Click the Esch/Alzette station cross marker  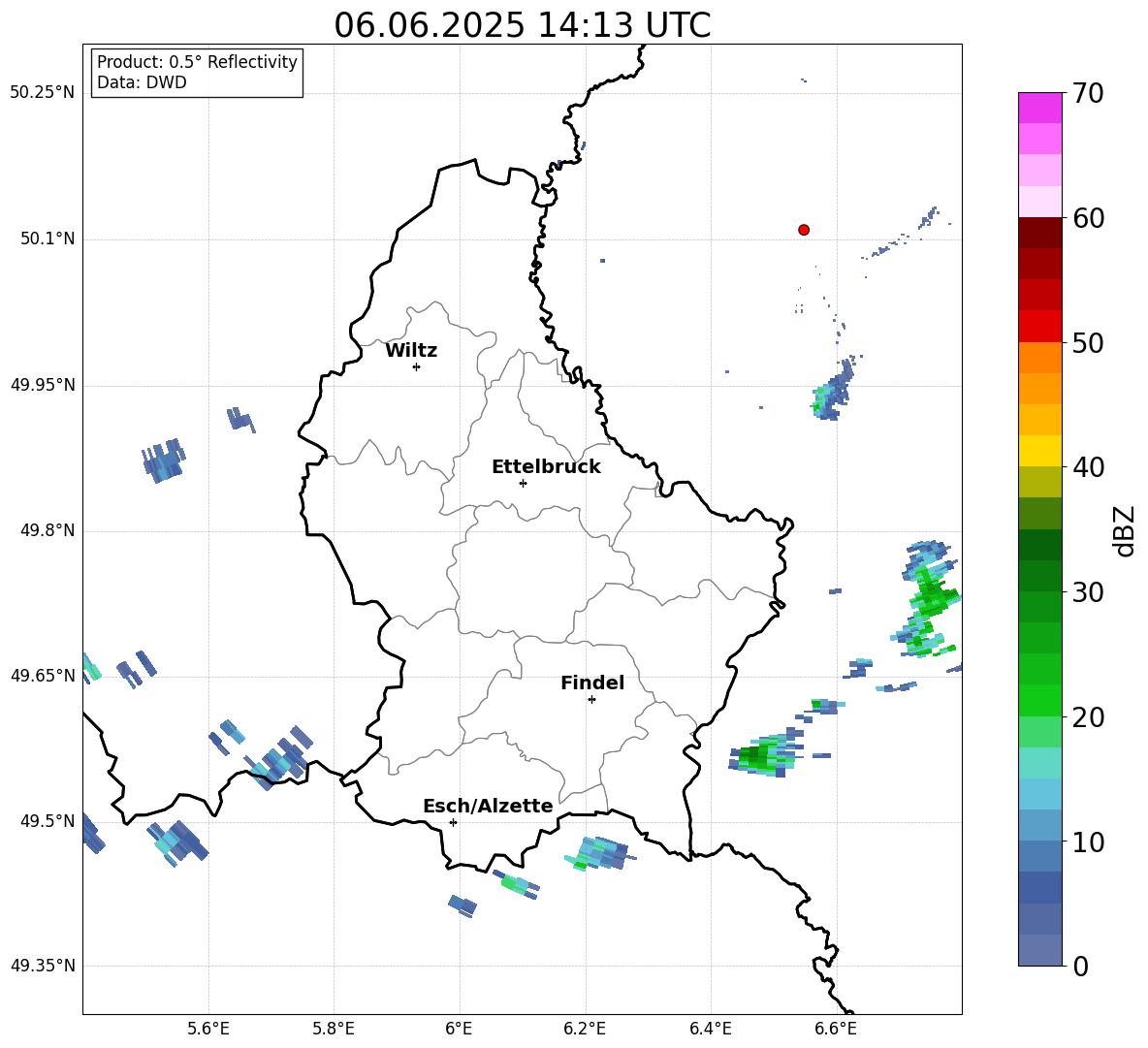453,822
